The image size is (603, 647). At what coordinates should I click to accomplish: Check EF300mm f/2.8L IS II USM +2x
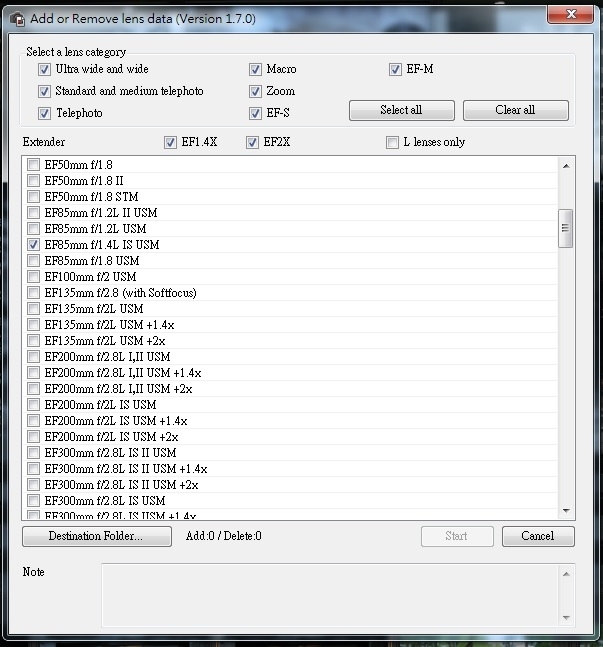click(33, 484)
